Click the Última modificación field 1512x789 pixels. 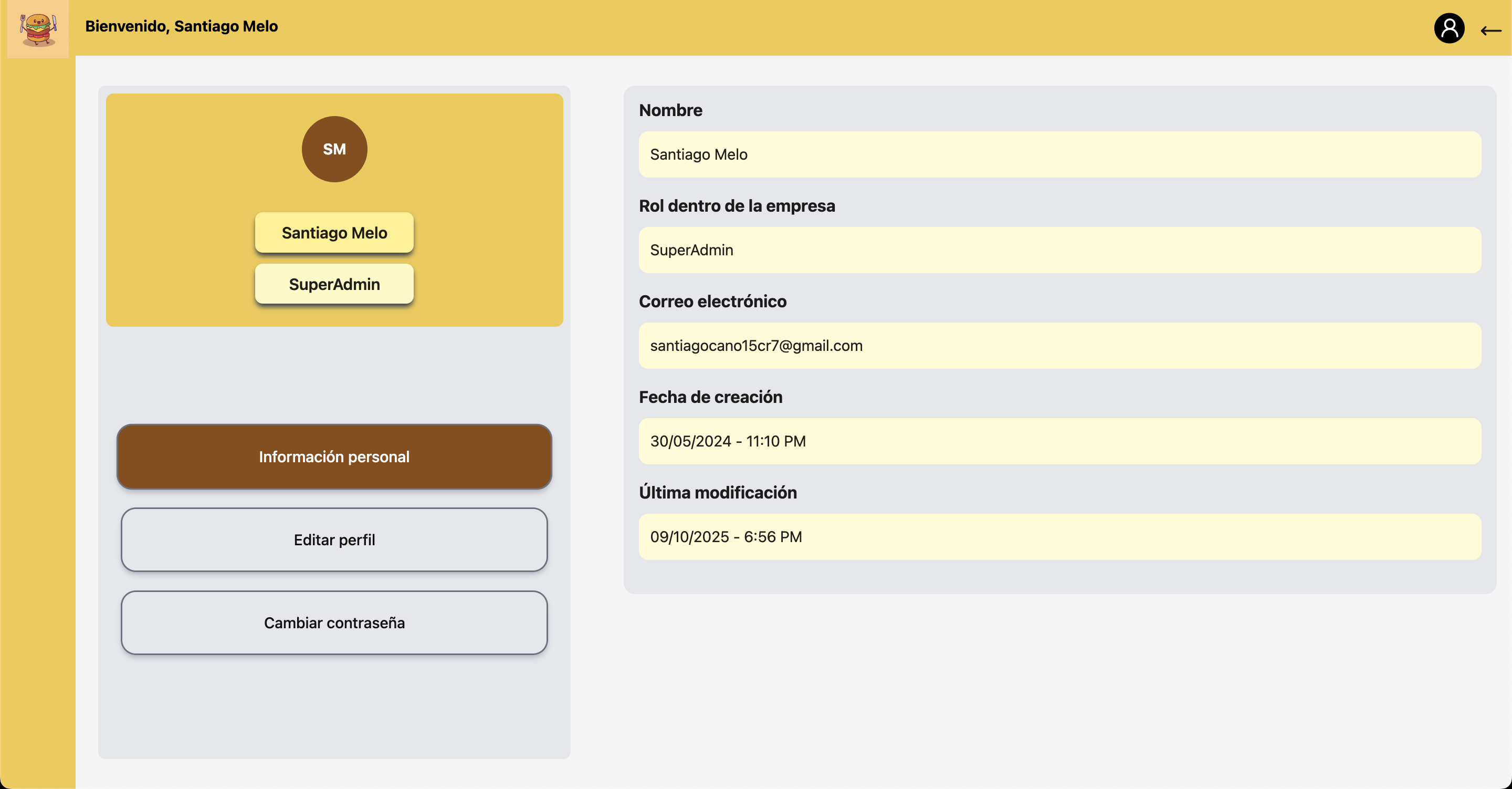pos(1059,537)
